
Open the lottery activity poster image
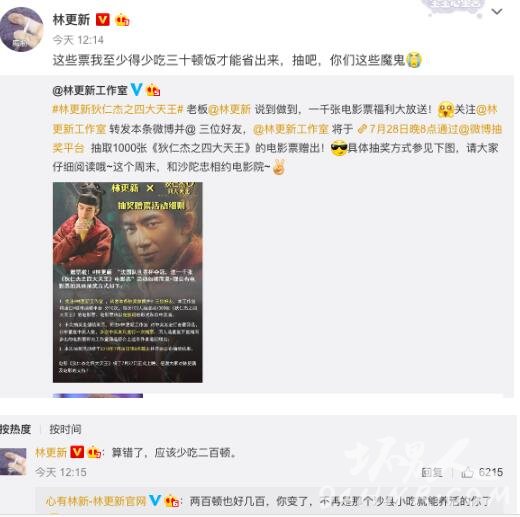[x=128, y=282]
